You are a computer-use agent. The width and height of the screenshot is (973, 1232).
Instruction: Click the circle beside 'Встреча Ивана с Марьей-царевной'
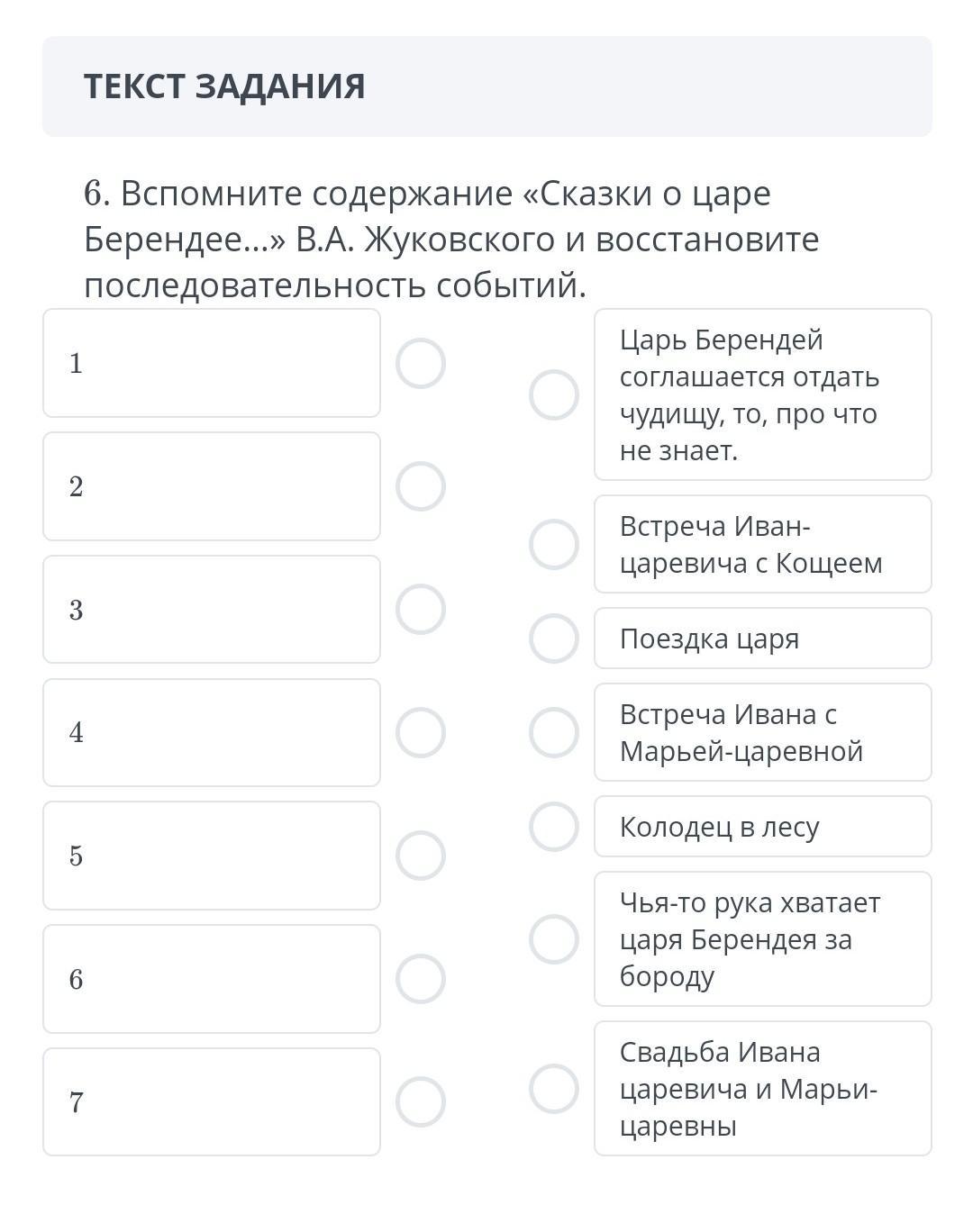click(554, 732)
